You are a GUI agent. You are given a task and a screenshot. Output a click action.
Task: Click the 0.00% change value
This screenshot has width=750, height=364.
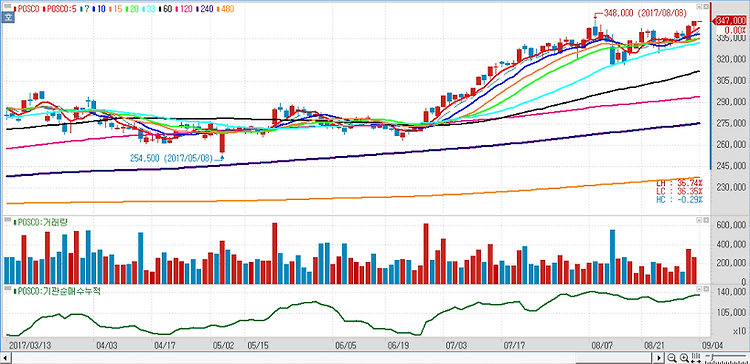point(736,29)
